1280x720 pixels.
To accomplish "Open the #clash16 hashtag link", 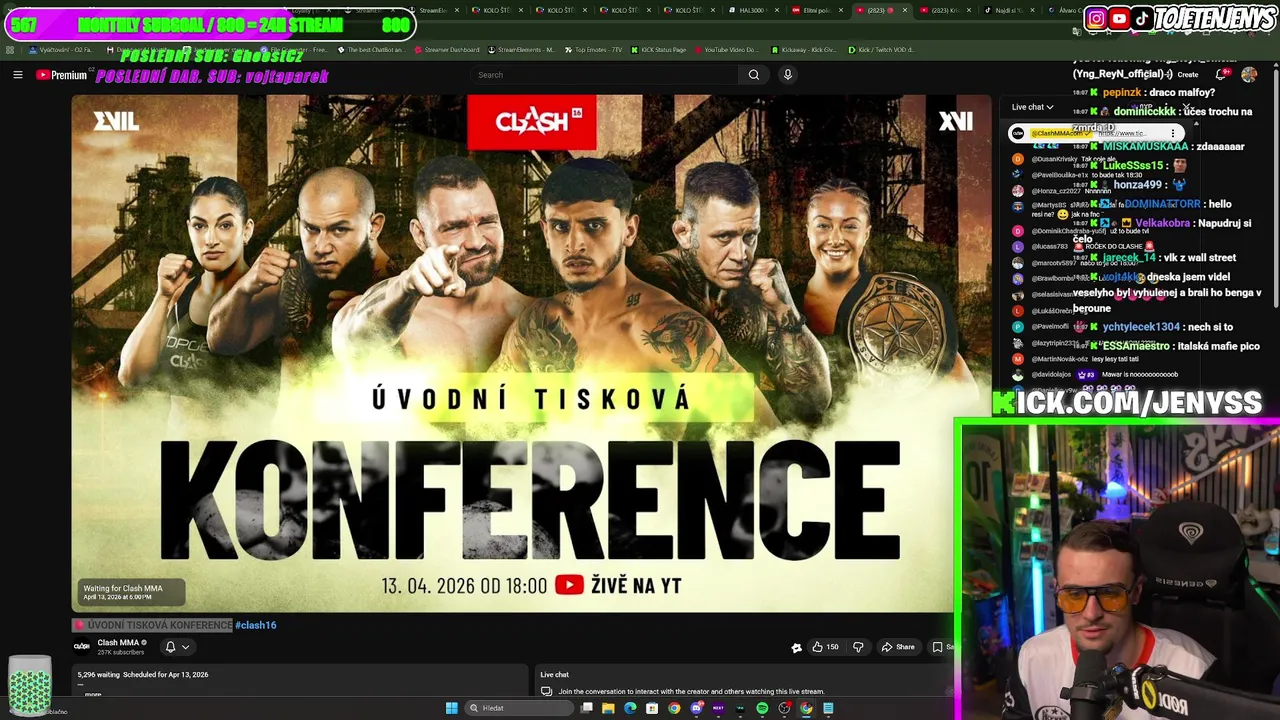I will 256,625.
